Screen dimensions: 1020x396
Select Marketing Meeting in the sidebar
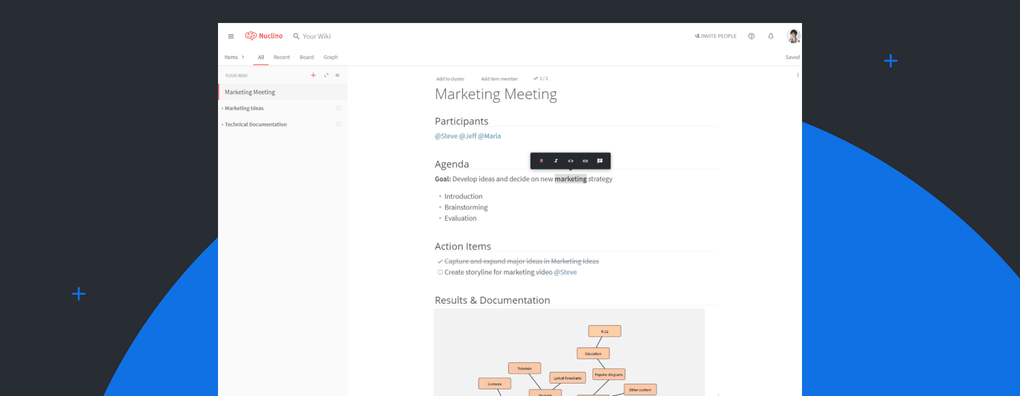[x=282, y=92]
